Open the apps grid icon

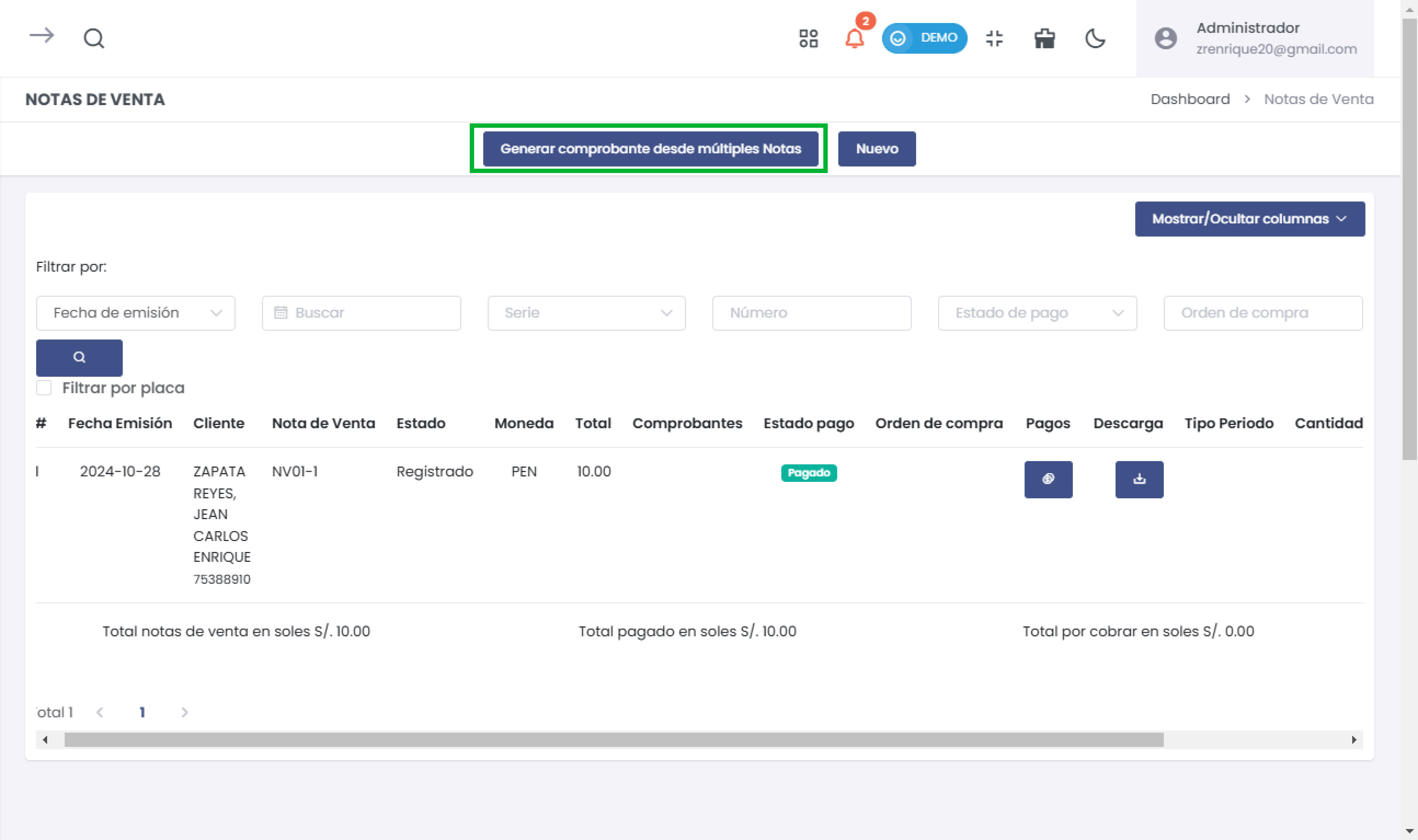(808, 38)
